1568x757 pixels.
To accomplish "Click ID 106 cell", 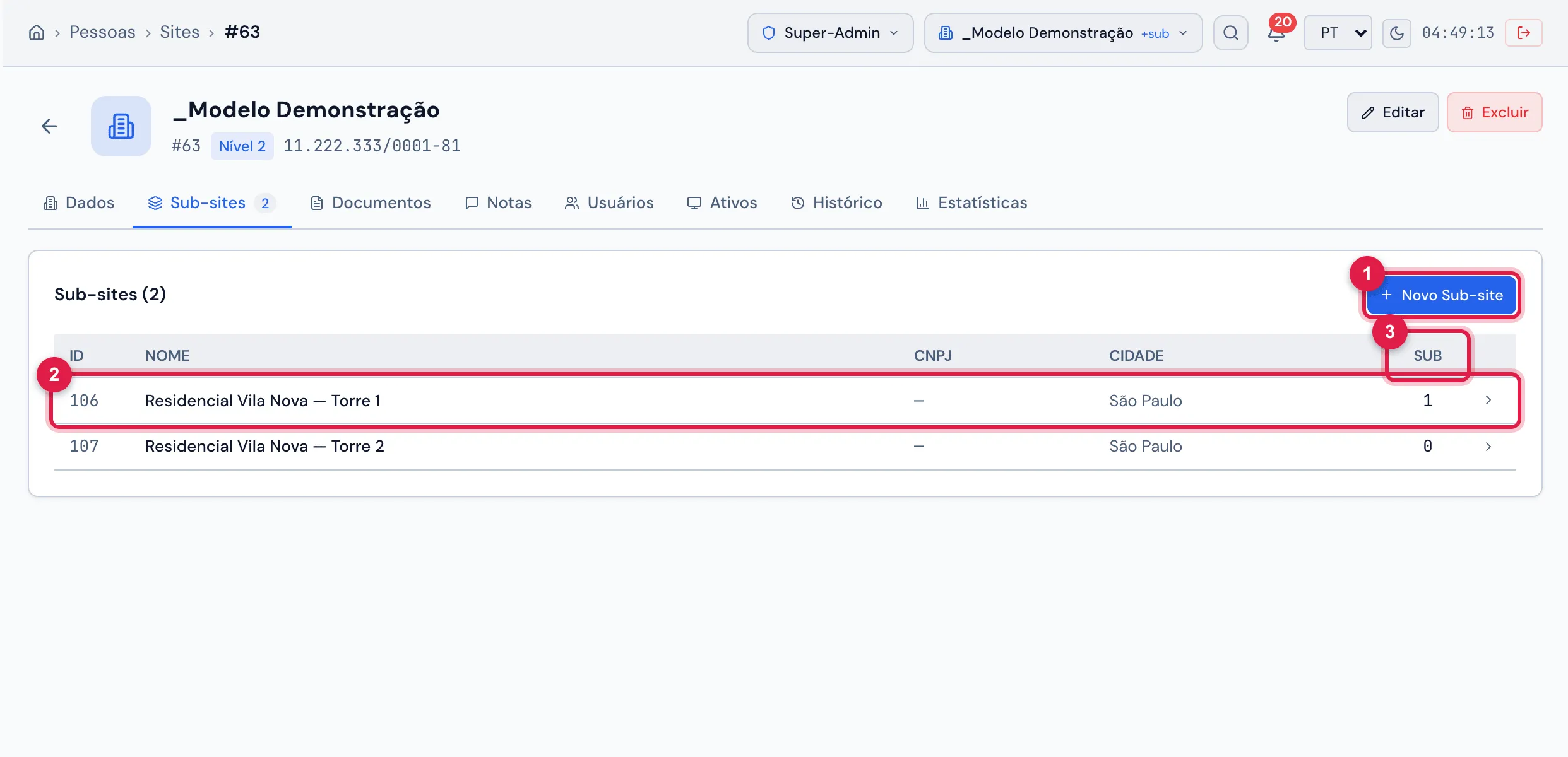I will 84,401.
